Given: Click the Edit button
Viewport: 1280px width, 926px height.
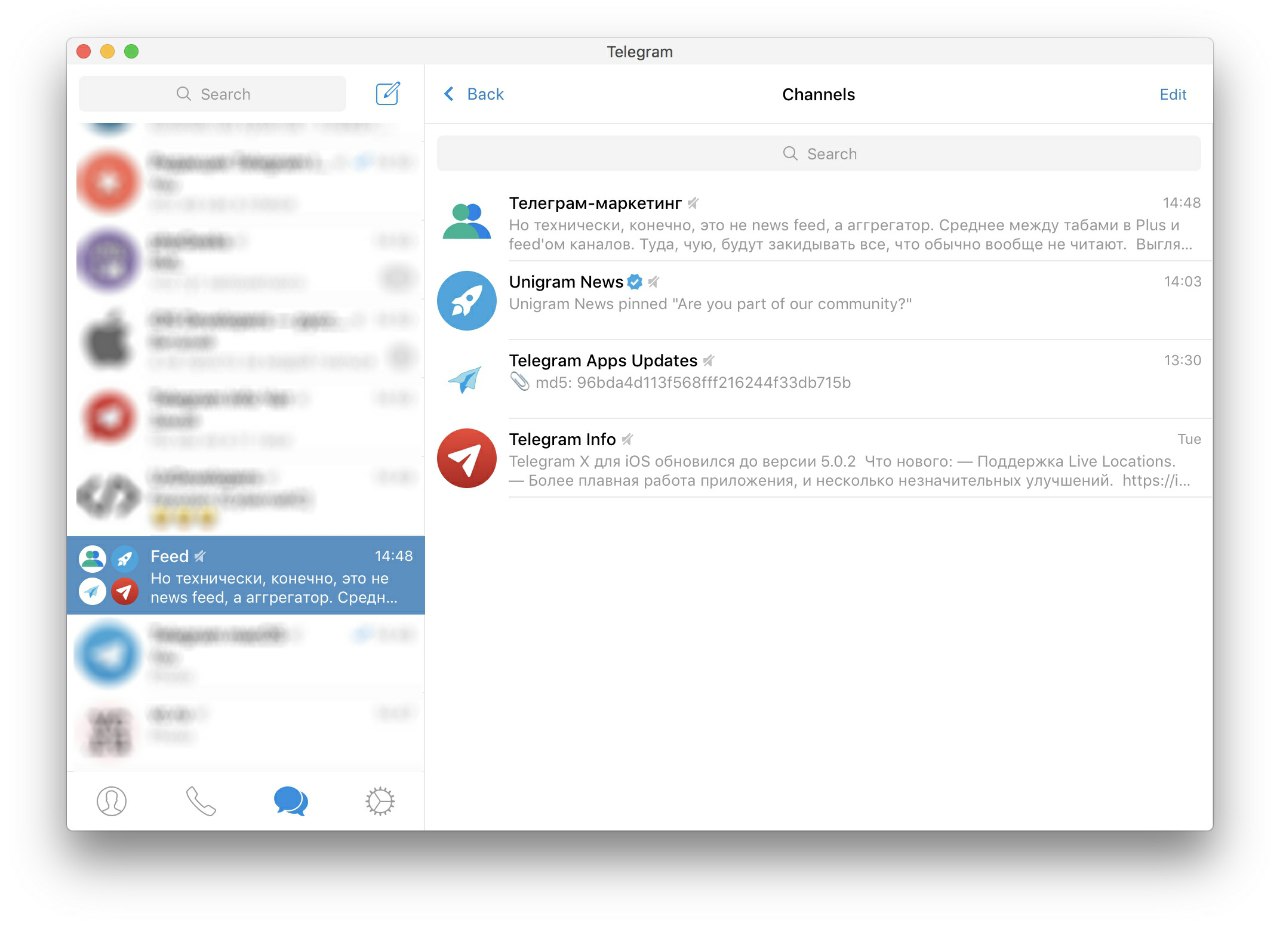Looking at the screenshot, I should point(1173,95).
